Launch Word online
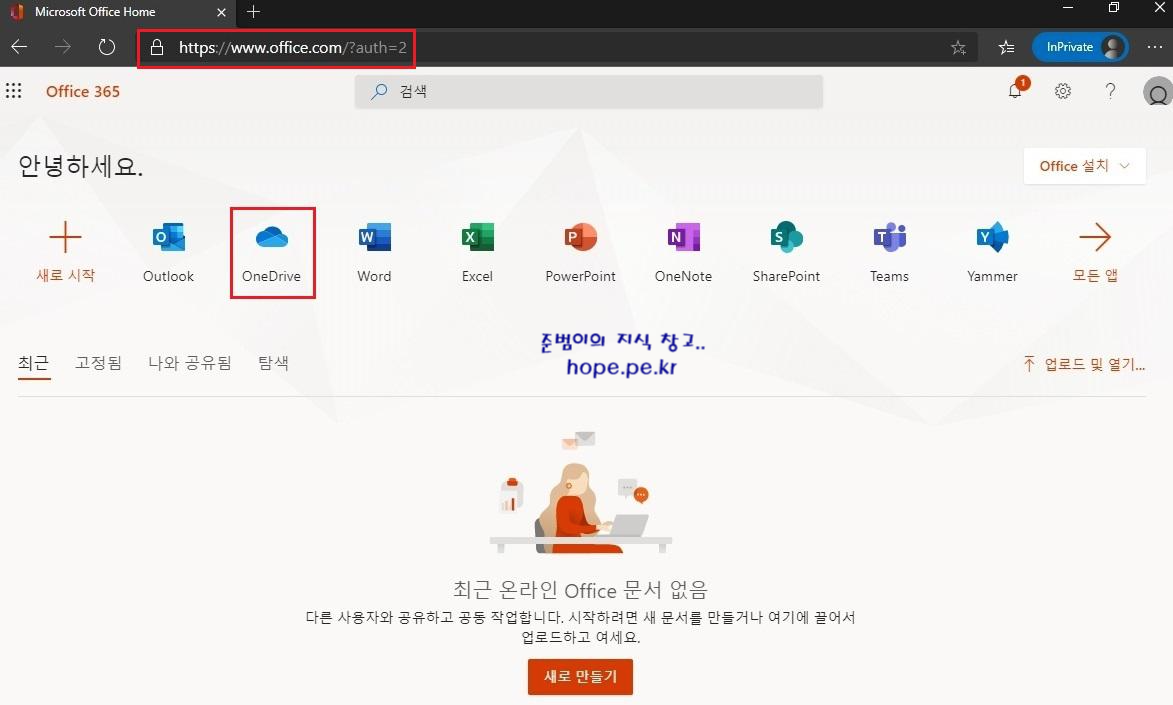The width and height of the screenshot is (1173, 705). [374, 252]
